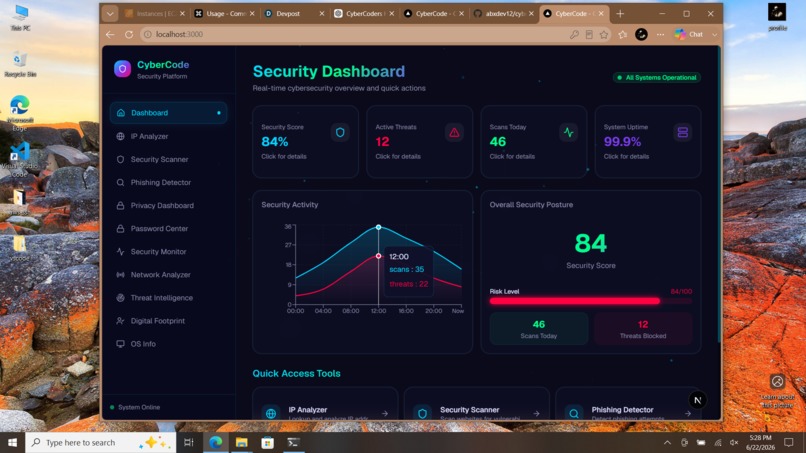The height and width of the screenshot is (453, 806).
Task: Click the Security Monitor pulse icon
Action: click(120, 251)
